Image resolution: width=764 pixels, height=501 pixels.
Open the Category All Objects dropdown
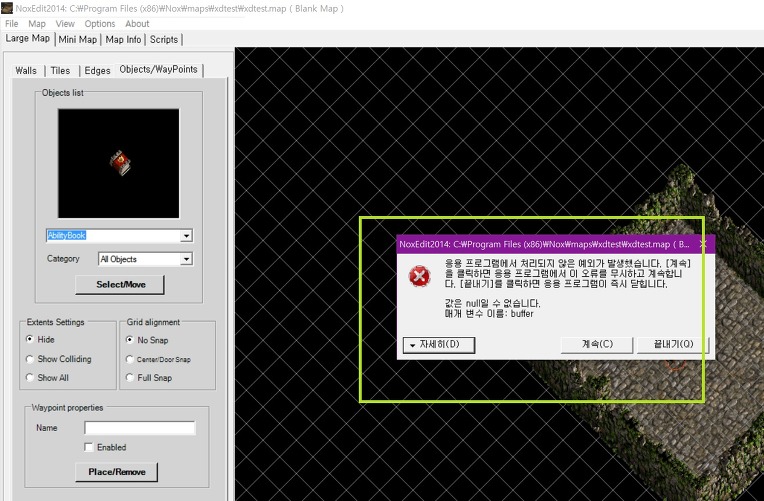(x=186, y=259)
